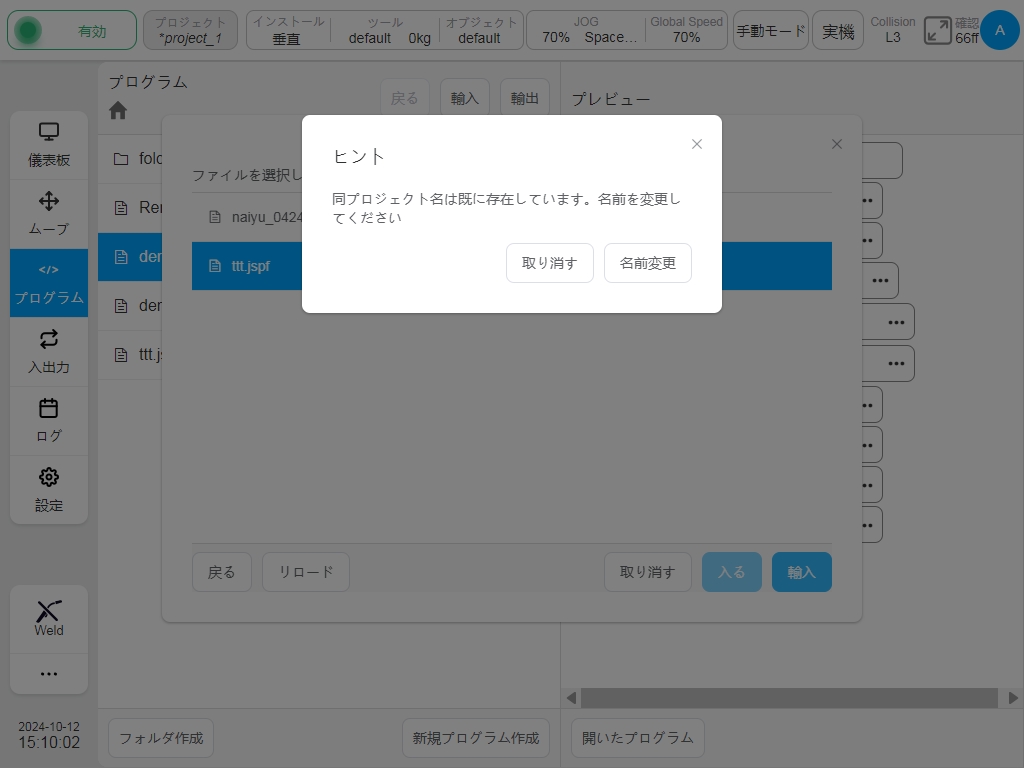Click the preview scrollbar right arrow

click(x=1013, y=698)
